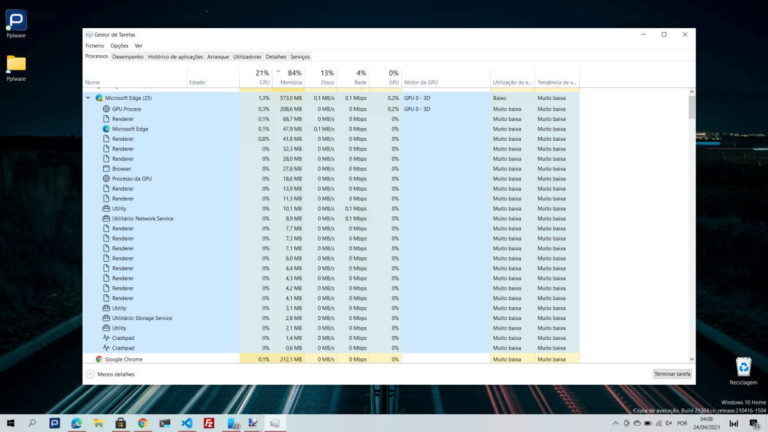Switch to the Arranque tab
Viewport: 768px width, 432px height.
(217, 56)
